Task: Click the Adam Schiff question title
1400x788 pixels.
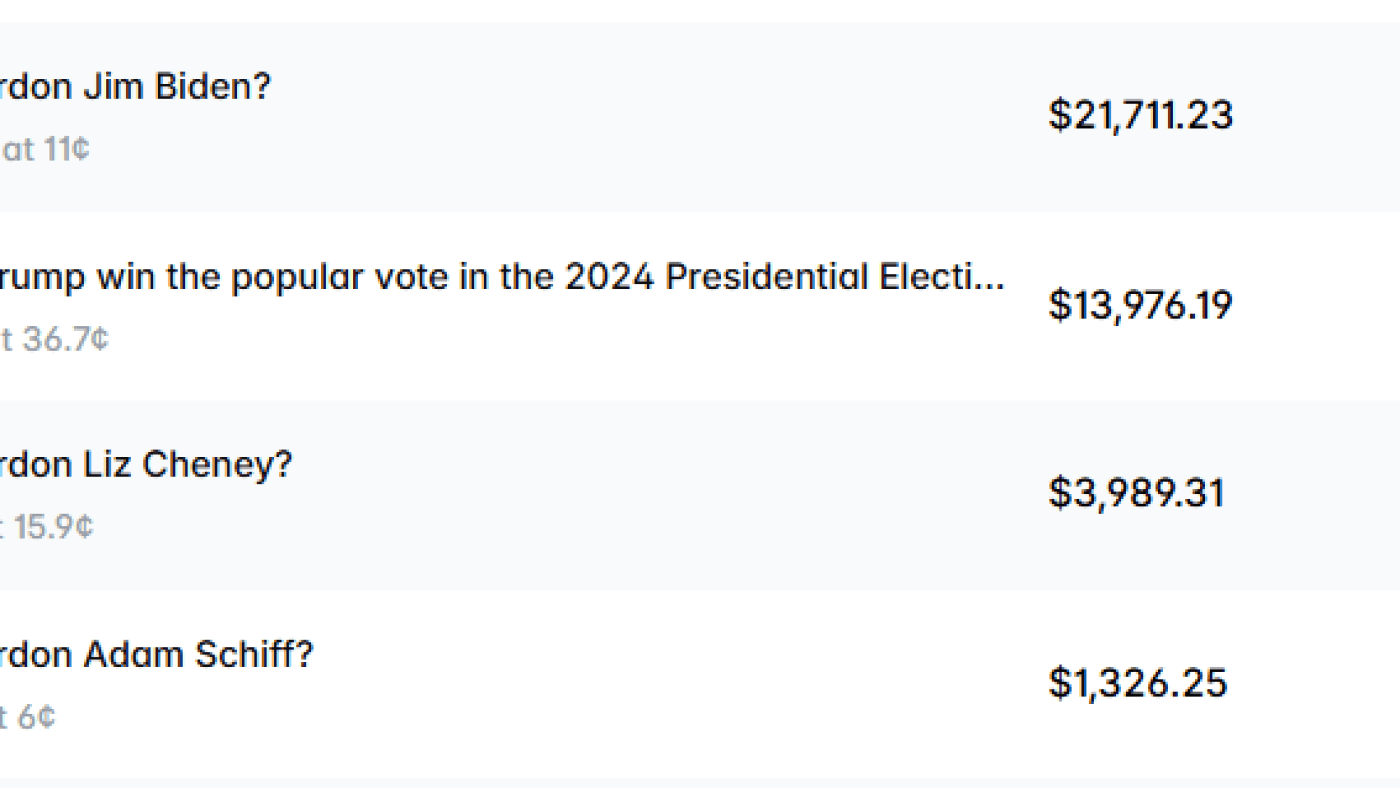Action: [157, 655]
